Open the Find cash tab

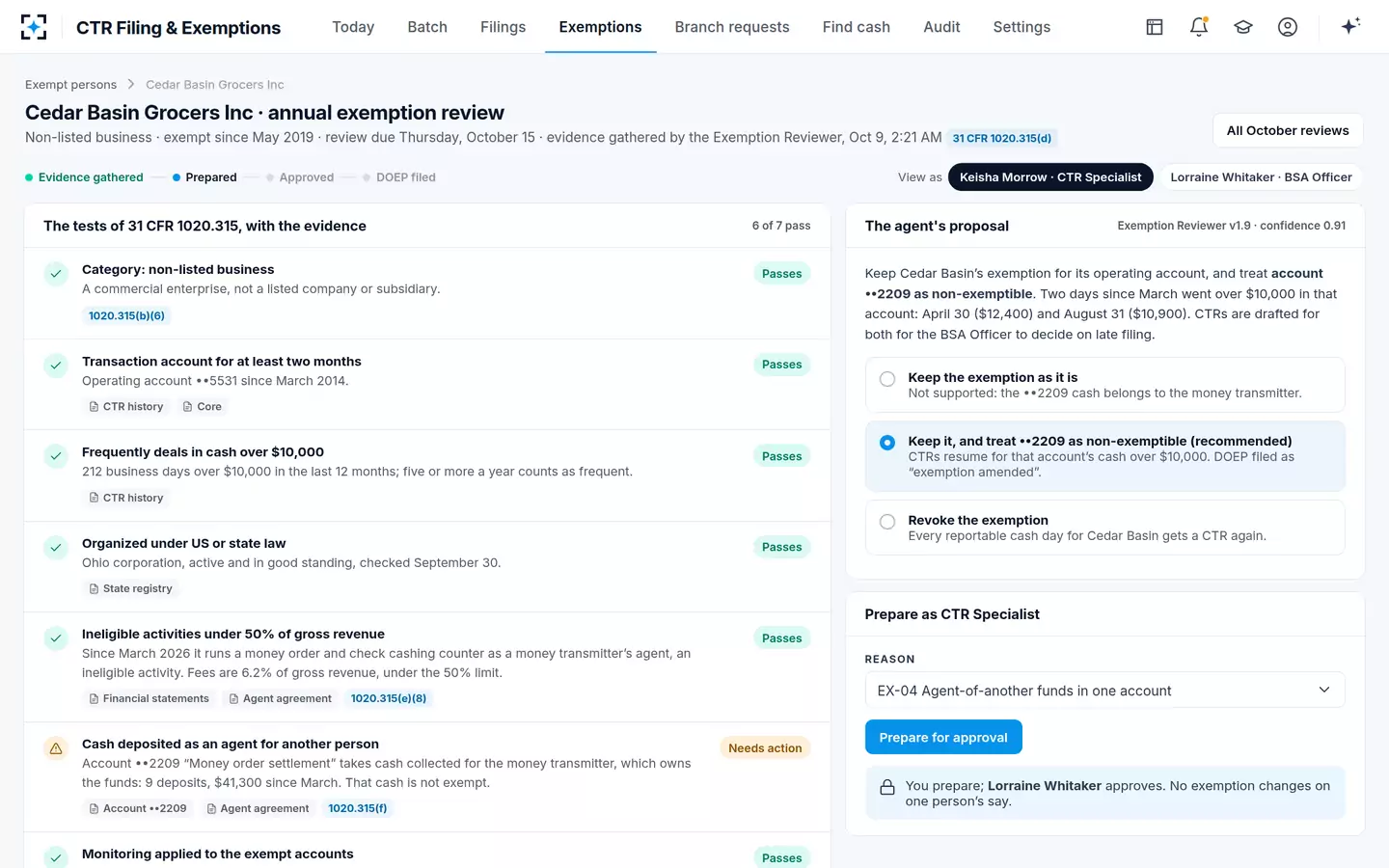click(857, 27)
